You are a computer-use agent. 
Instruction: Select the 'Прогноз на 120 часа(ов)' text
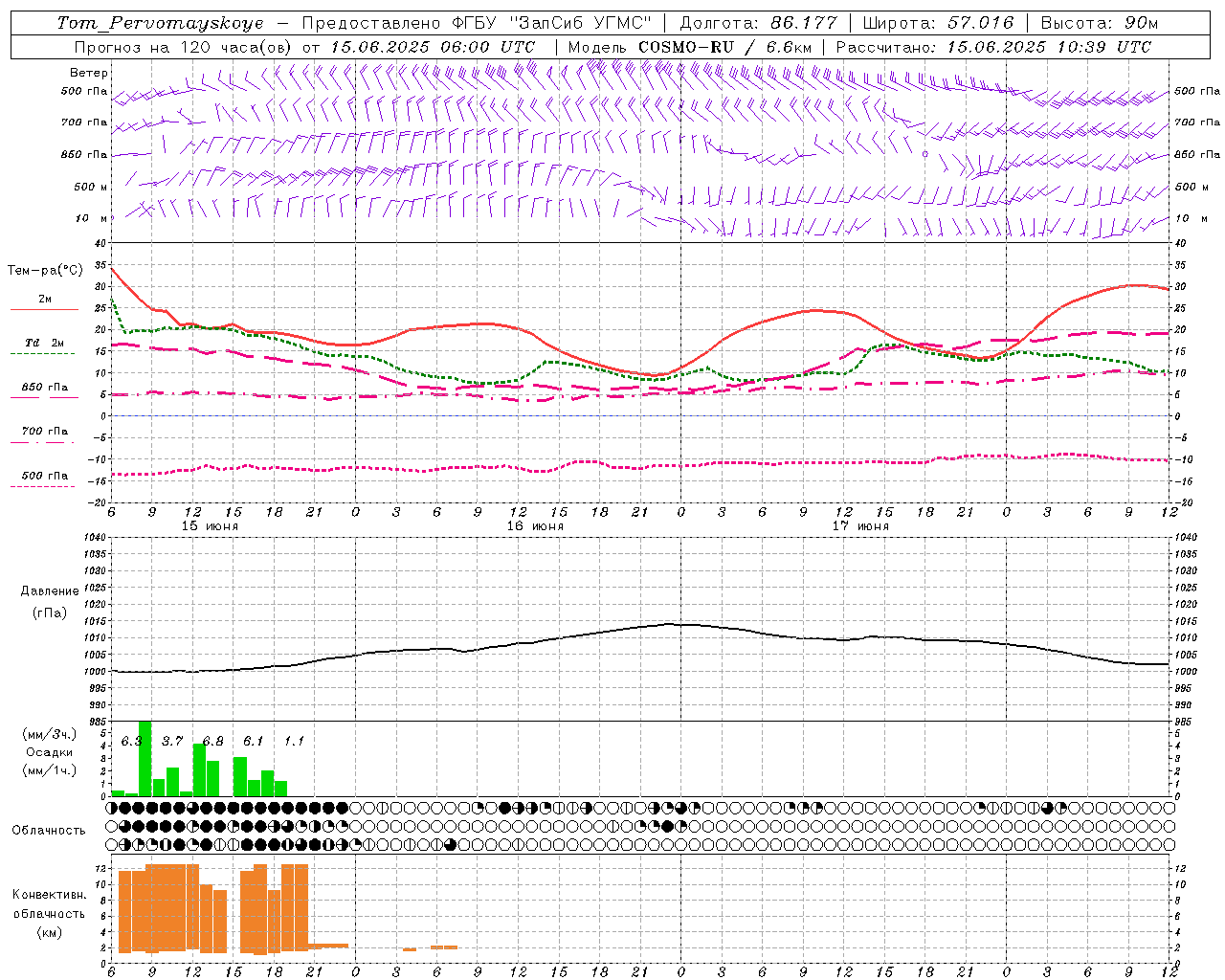184,47
